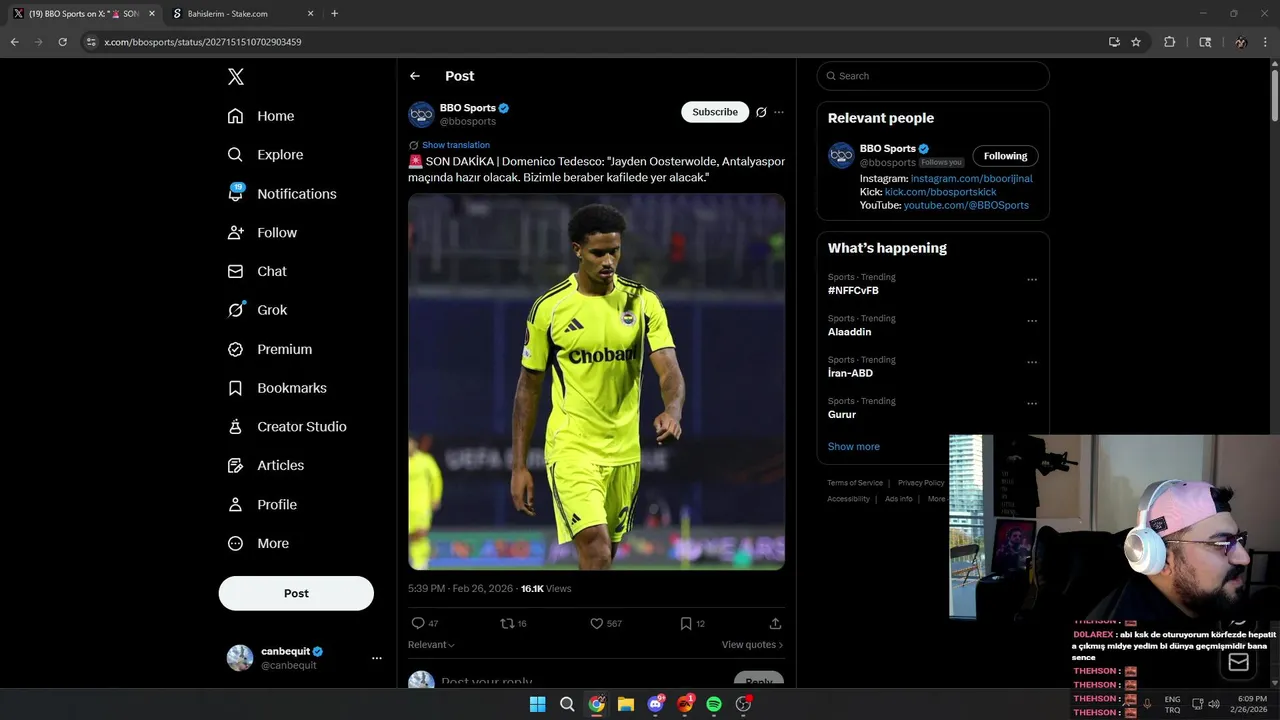Click the address bar URL
The image size is (1280, 720).
point(203,42)
